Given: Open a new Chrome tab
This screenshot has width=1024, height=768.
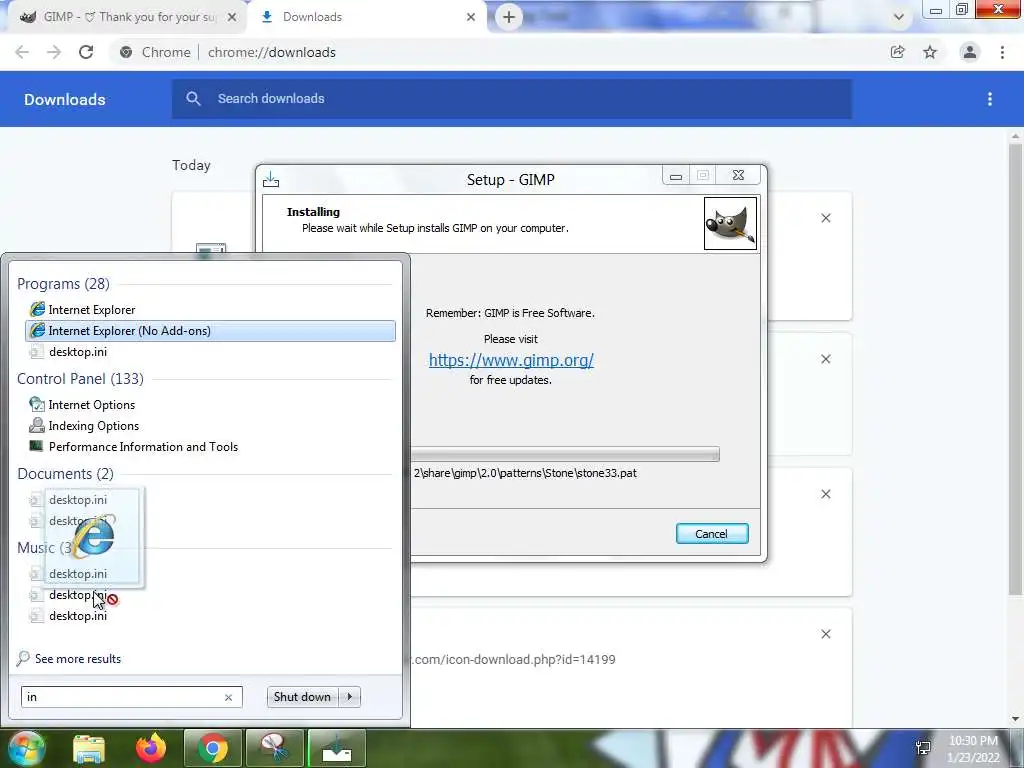Looking at the screenshot, I should (x=509, y=17).
